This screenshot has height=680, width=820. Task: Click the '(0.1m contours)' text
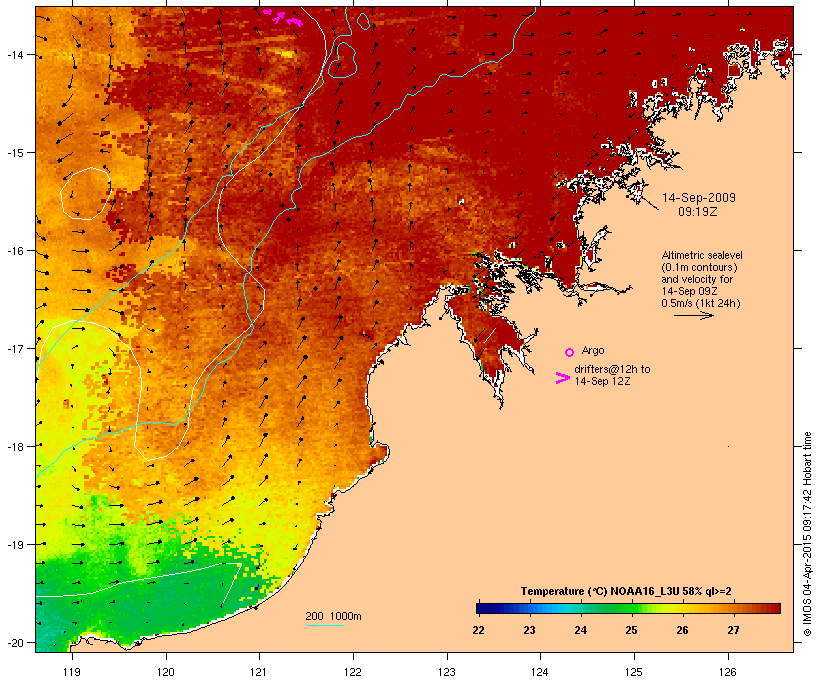tap(699, 267)
